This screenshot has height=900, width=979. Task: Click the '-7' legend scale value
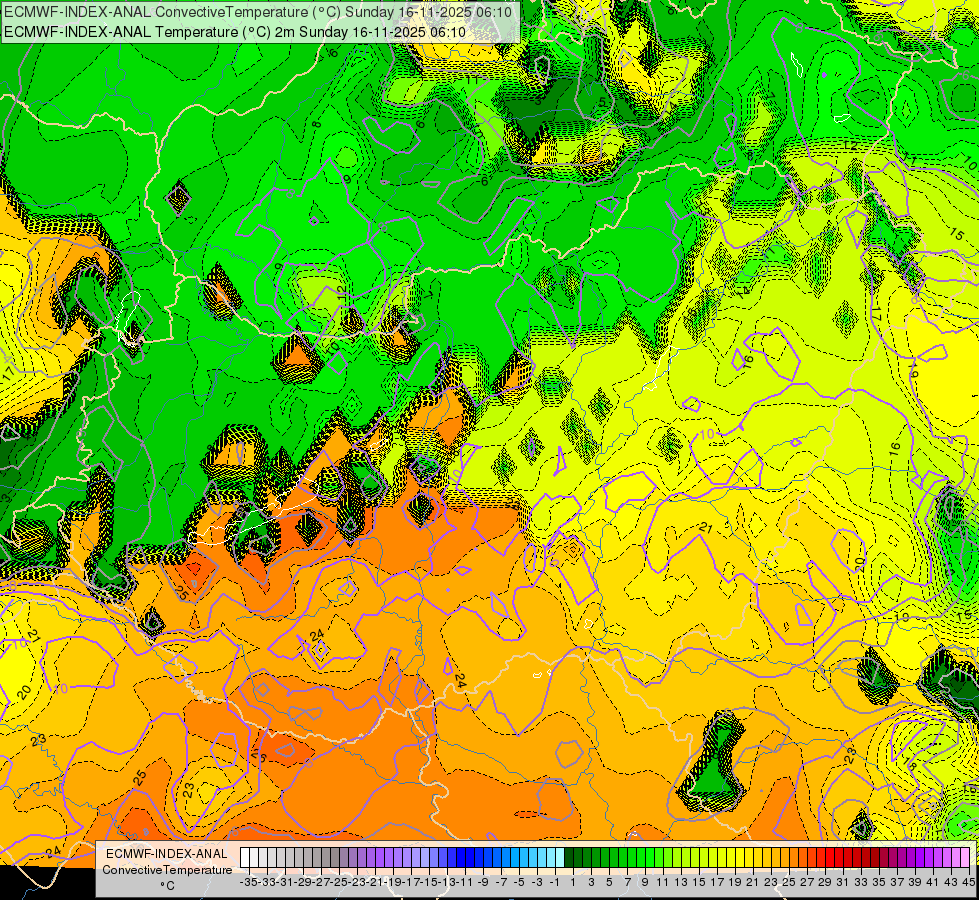tap(501, 883)
